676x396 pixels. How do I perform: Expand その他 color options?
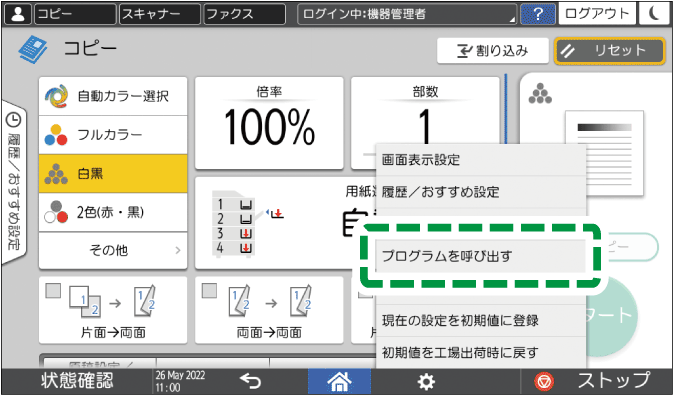pos(113,250)
